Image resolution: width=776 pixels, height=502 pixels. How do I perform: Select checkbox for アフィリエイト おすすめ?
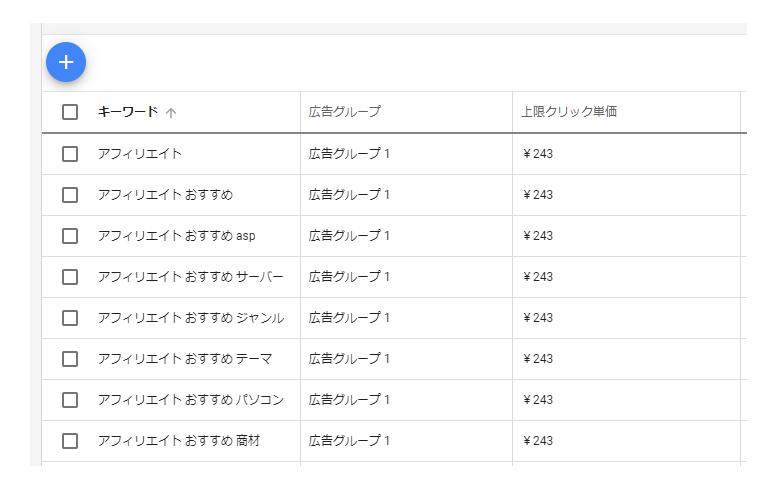[70, 195]
